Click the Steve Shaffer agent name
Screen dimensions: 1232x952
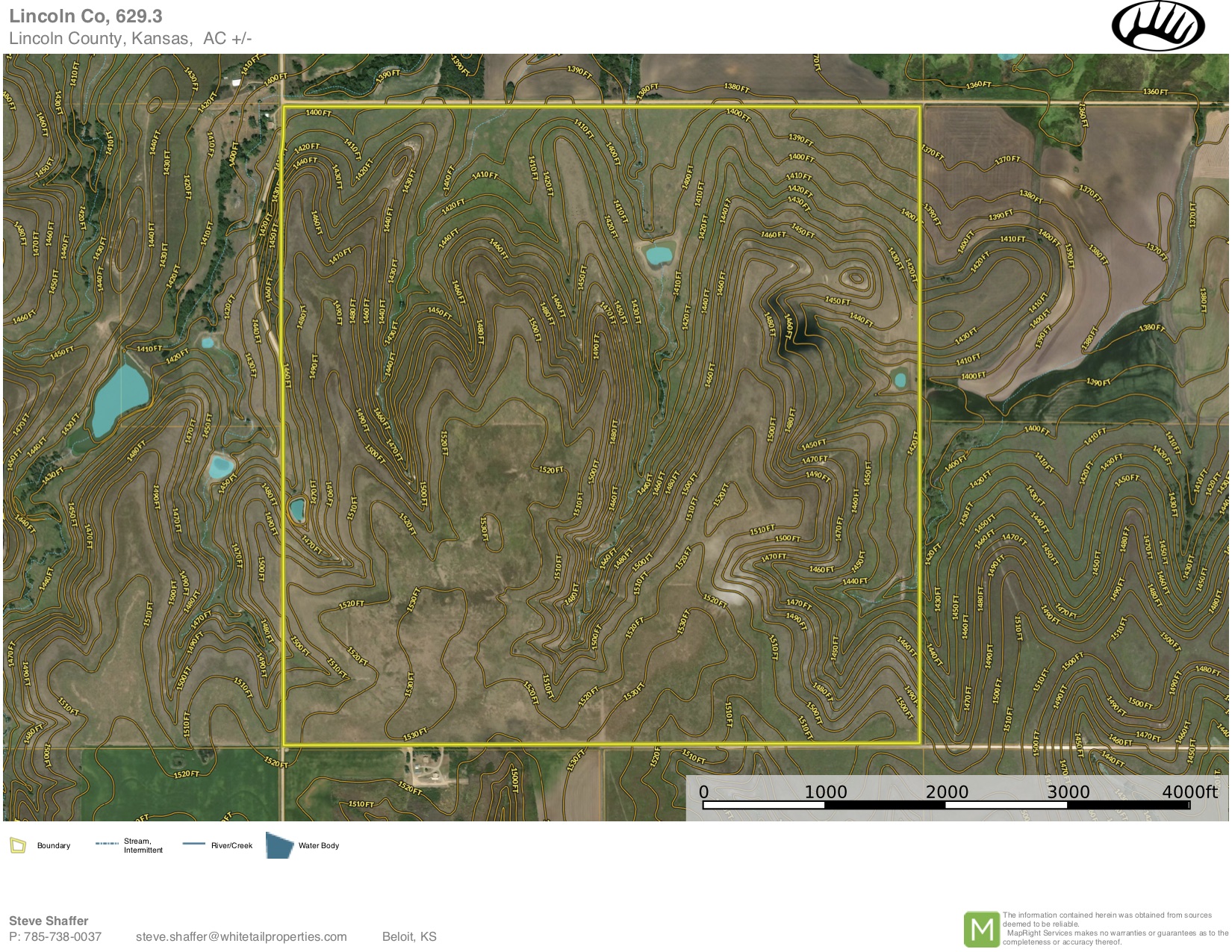coord(49,921)
